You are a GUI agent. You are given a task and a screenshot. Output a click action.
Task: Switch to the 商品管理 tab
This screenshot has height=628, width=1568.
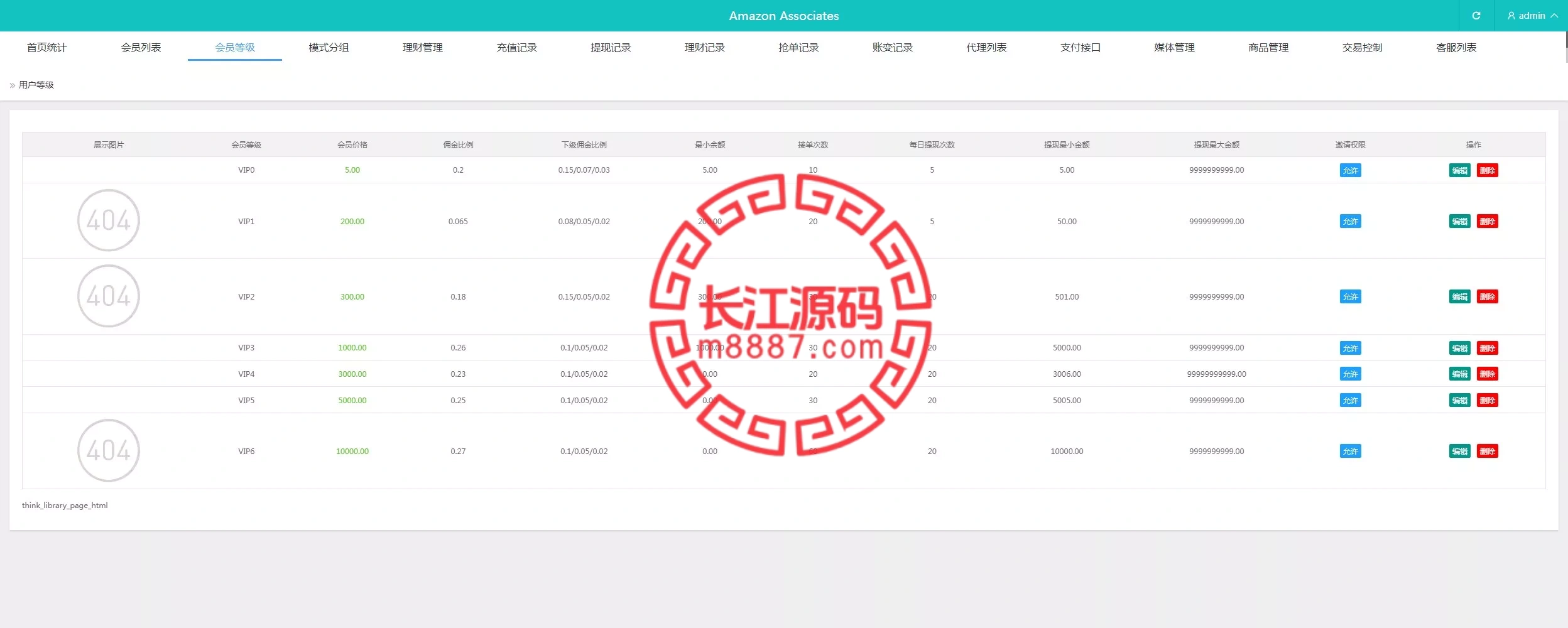(1268, 48)
